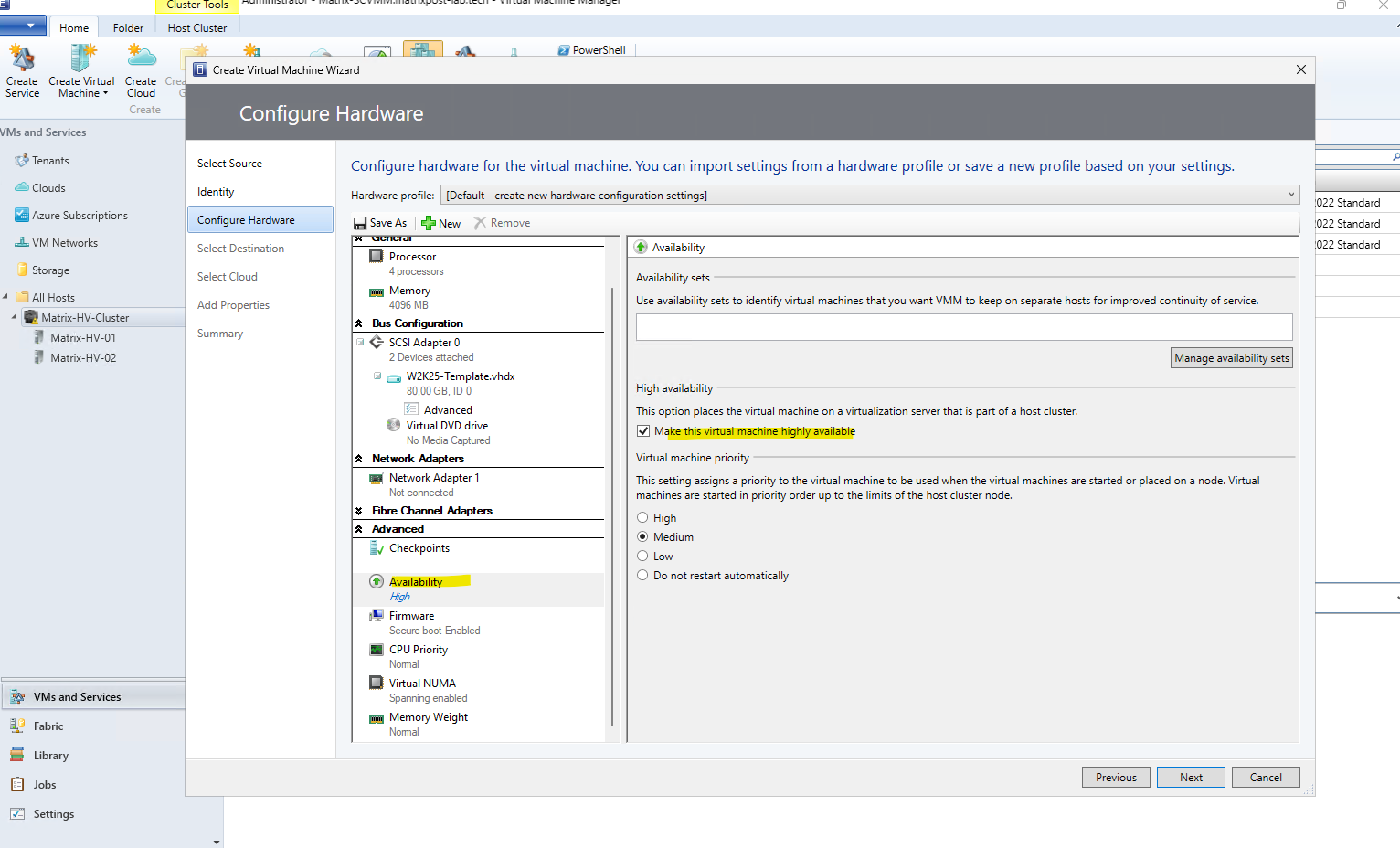Open the application menu dropdown button
Image resolution: width=1400 pixels, height=848 pixels.
(22, 26)
